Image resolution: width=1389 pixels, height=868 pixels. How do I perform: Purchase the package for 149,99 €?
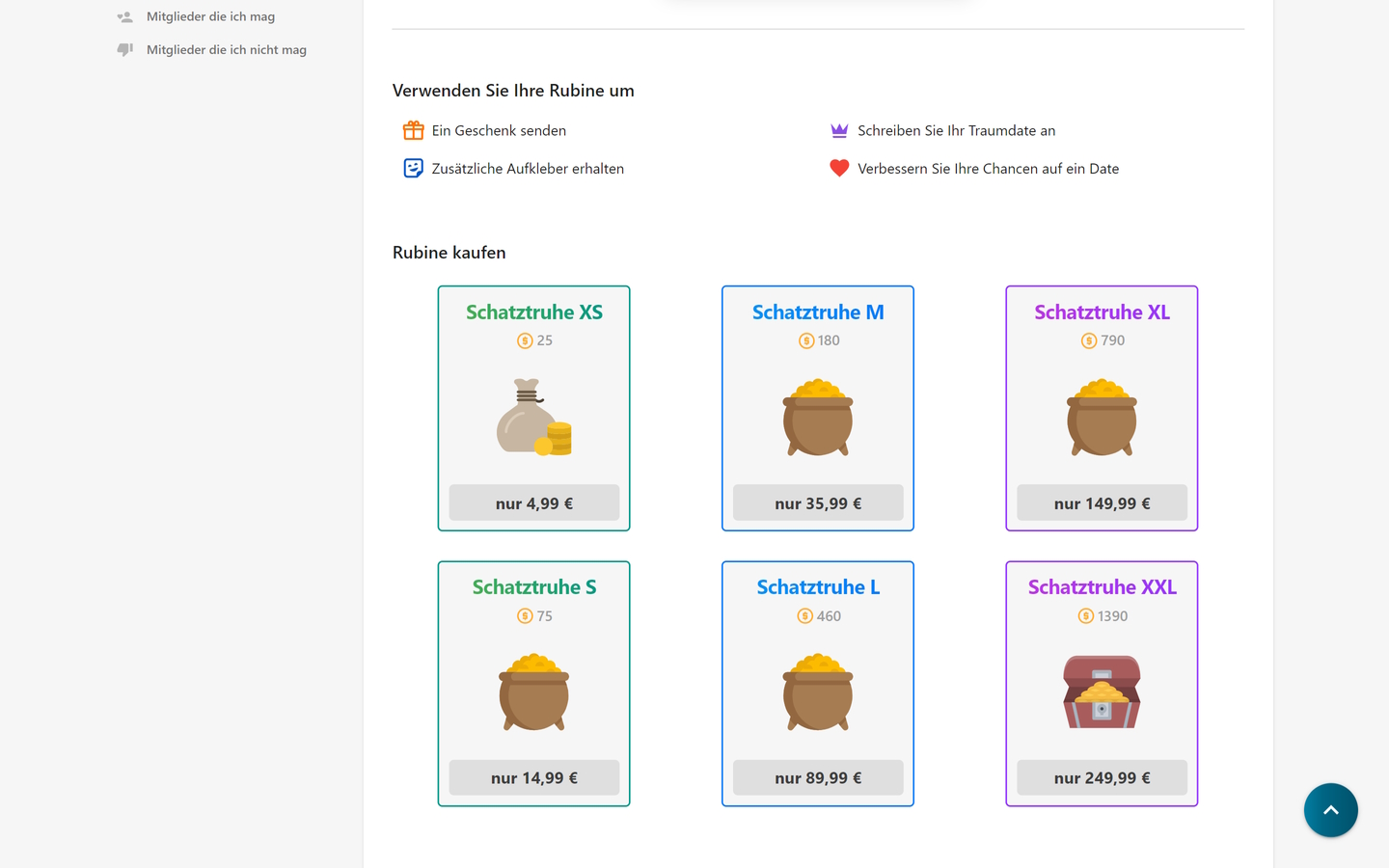(1102, 503)
